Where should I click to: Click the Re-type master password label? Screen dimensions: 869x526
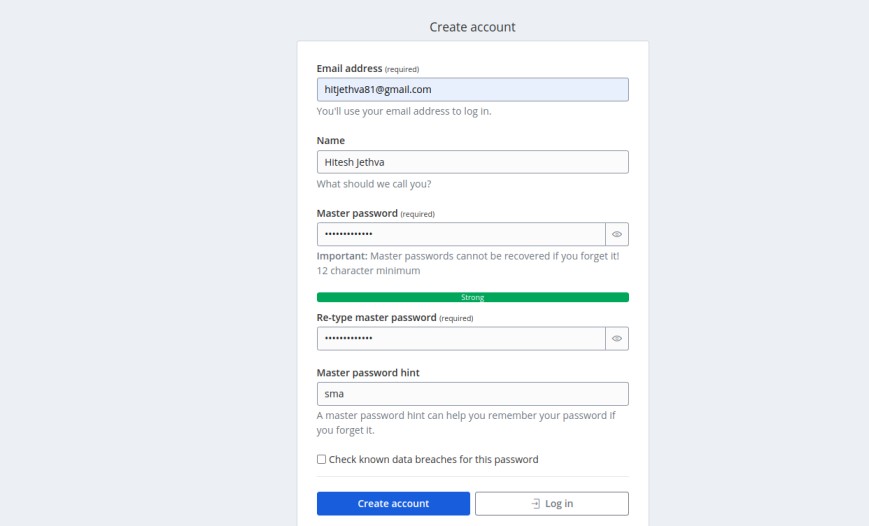pyautogui.click(x=376, y=317)
